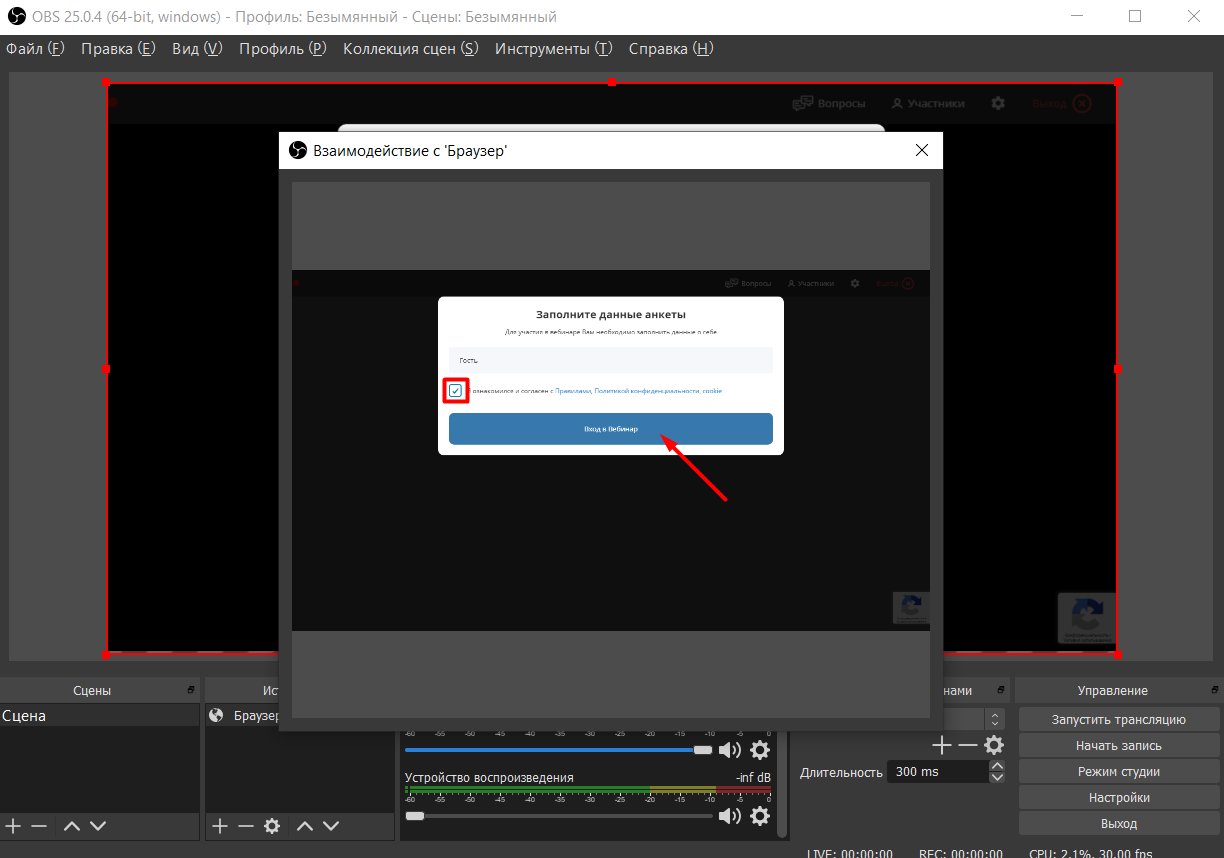Open the scene transition type dropdown
The height and width of the screenshot is (858, 1224).
click(x=994, y=719)
